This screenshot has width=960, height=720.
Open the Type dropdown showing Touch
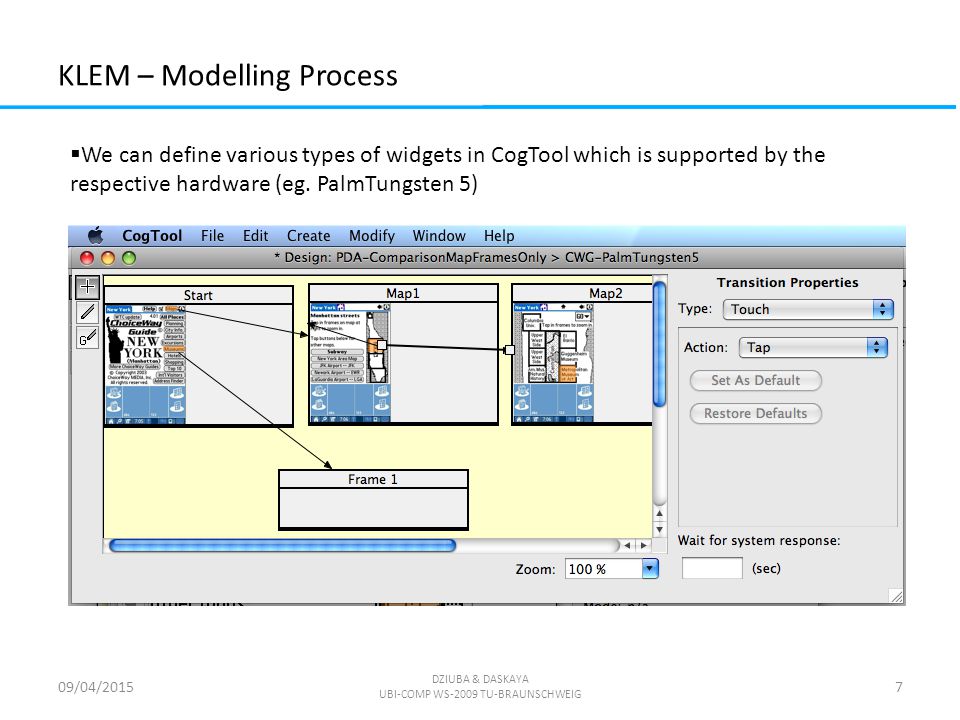(x=808, y=309)
